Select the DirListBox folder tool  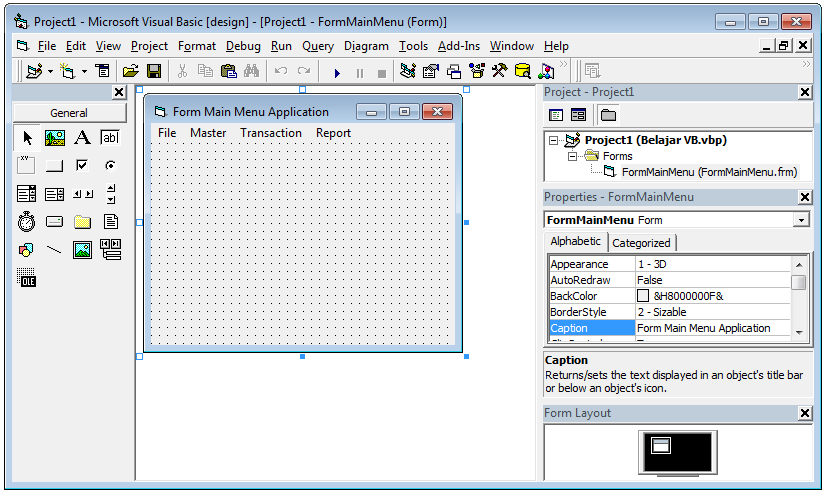[82, 222]
